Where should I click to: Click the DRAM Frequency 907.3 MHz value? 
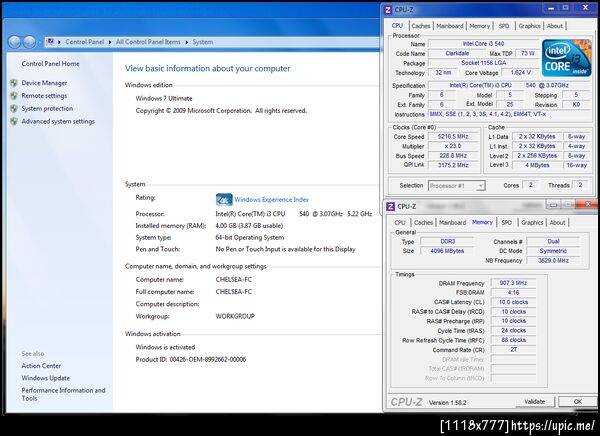tap(513, 283)
